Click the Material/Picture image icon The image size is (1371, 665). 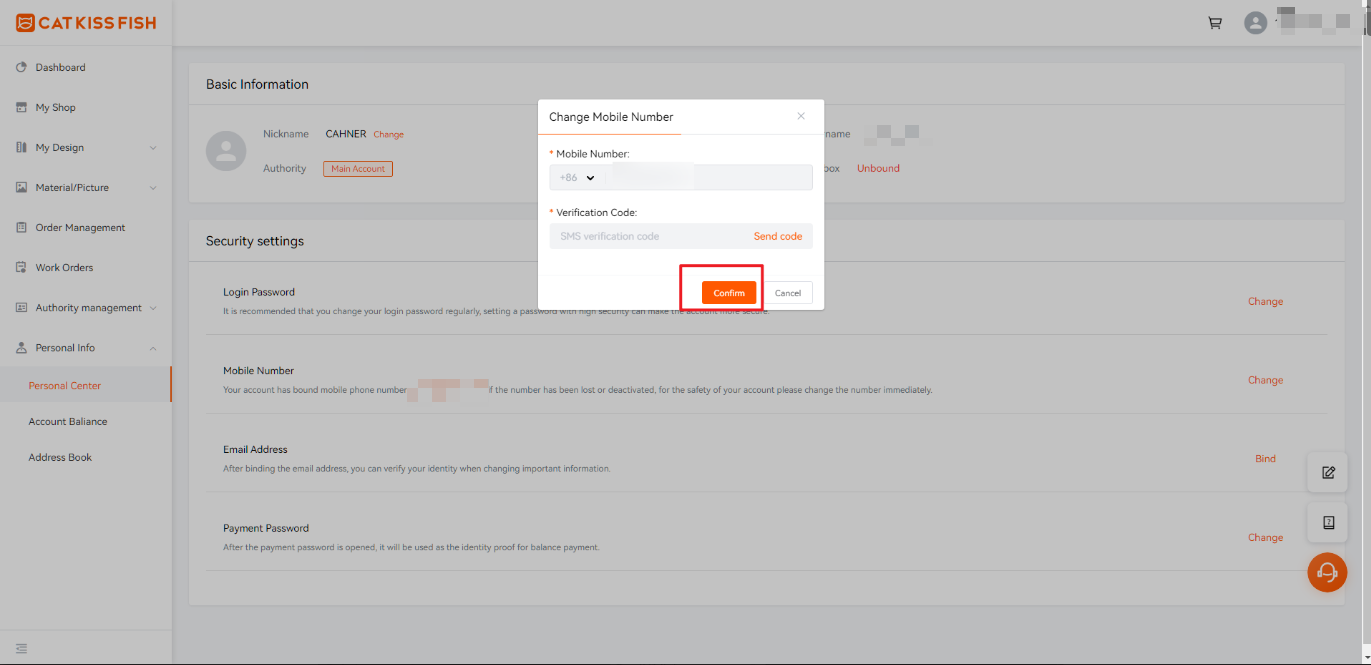[21, 187]
